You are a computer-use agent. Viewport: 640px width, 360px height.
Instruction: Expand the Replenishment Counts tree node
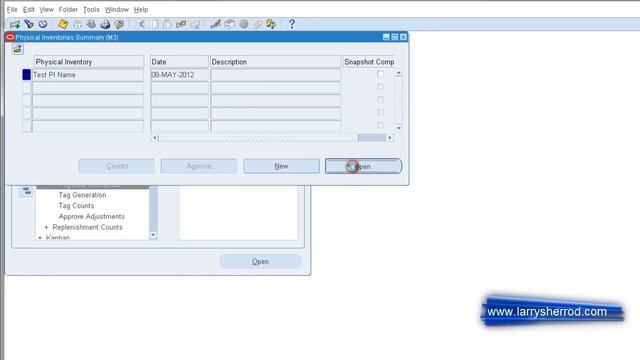tap(46, 227)
